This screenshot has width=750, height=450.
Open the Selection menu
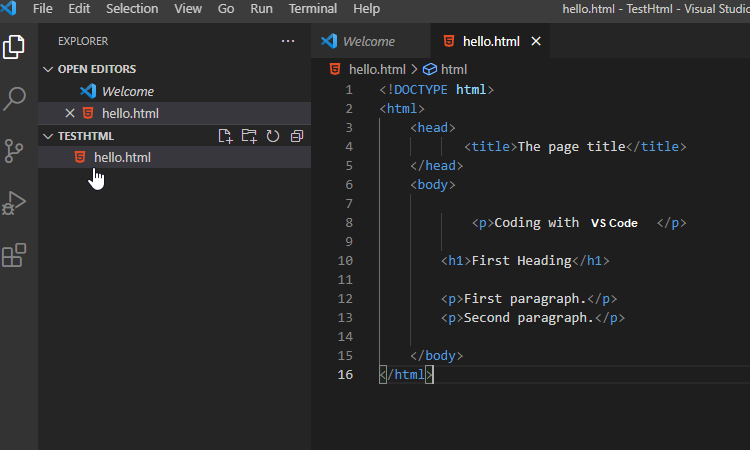click(132, 9)
